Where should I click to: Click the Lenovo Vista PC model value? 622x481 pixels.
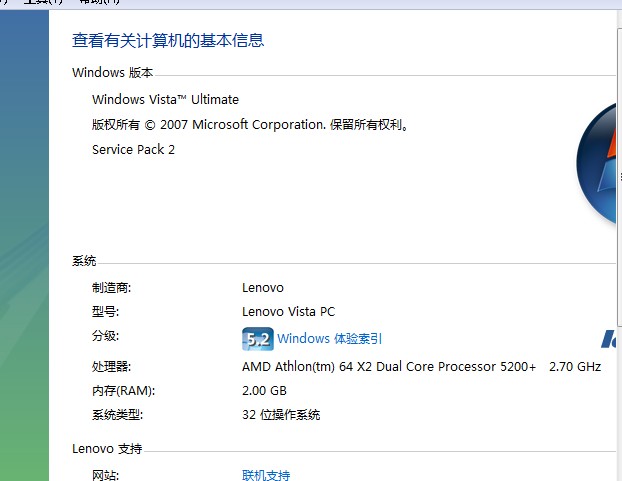pyautogui.click(x=288, y=311)
